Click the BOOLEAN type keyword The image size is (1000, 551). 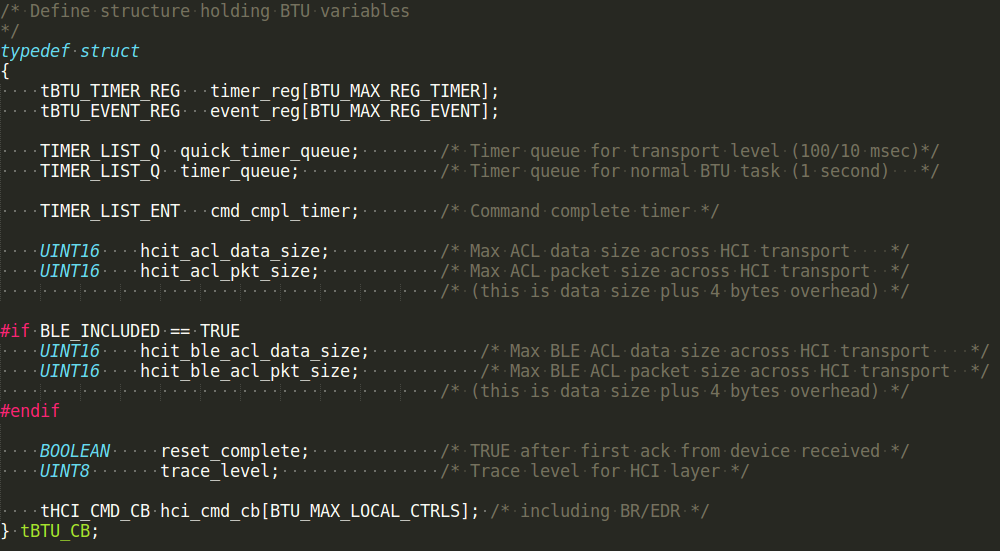[75, 451]
